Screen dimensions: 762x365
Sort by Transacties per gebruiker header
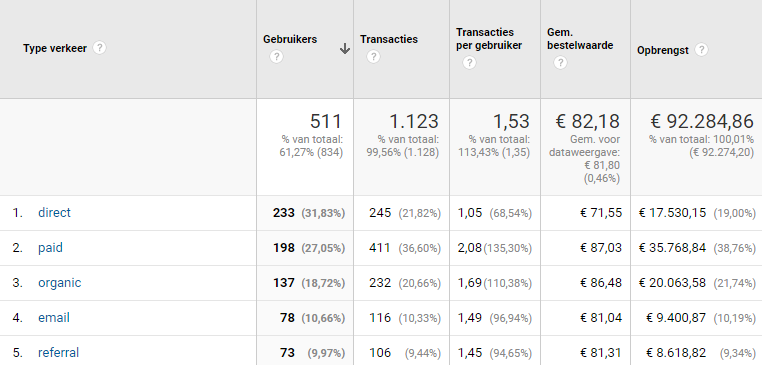click(x=489, y=39)
